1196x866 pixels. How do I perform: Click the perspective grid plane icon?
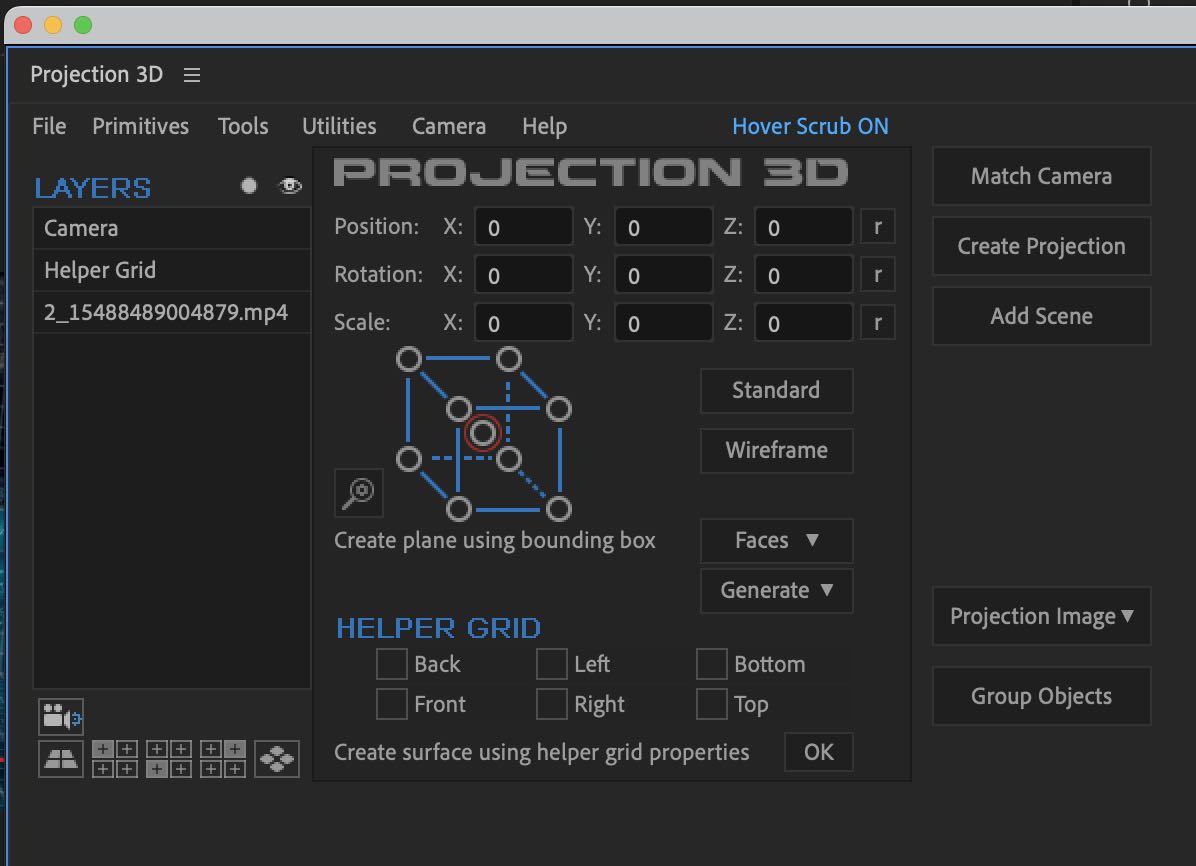click(x=61, y=759)
